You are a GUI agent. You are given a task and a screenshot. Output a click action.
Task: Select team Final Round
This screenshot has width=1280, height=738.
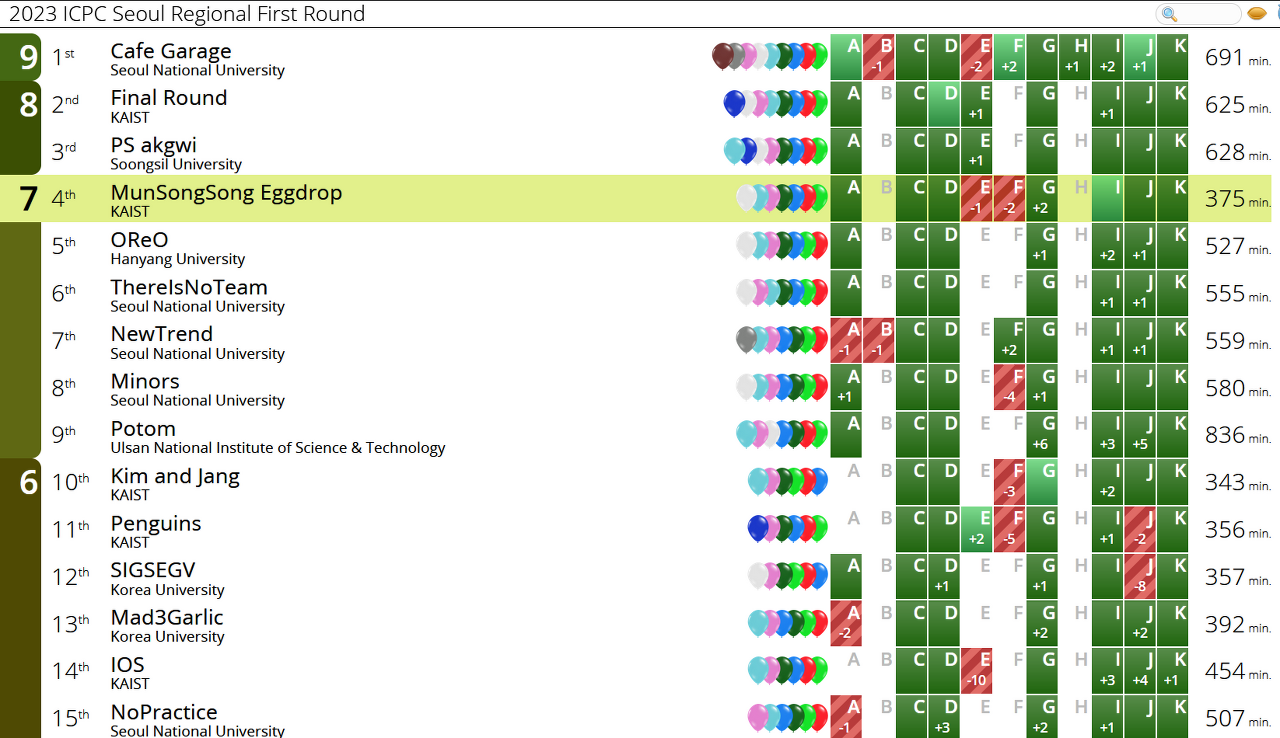pos(169,98)
